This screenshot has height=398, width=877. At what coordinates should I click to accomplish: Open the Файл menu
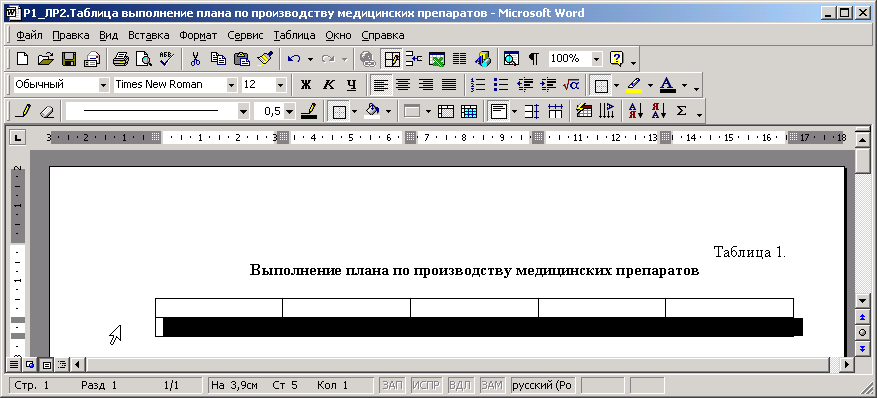point(30,35)
